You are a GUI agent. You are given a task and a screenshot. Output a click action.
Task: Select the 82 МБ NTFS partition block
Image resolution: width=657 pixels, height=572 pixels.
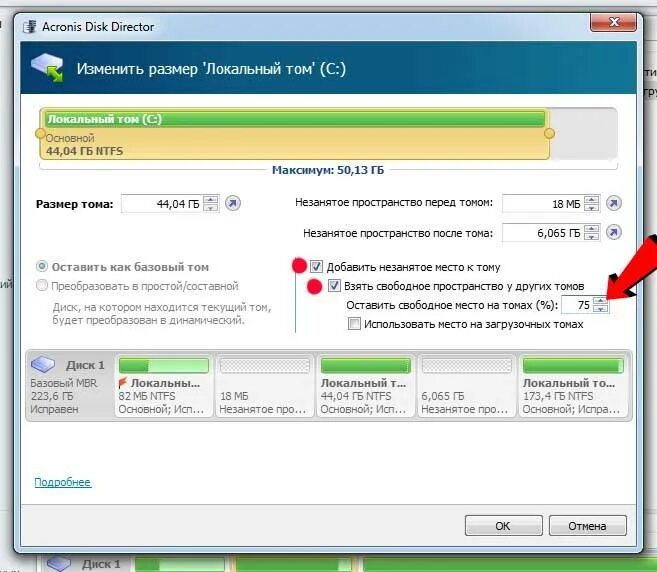164,386
